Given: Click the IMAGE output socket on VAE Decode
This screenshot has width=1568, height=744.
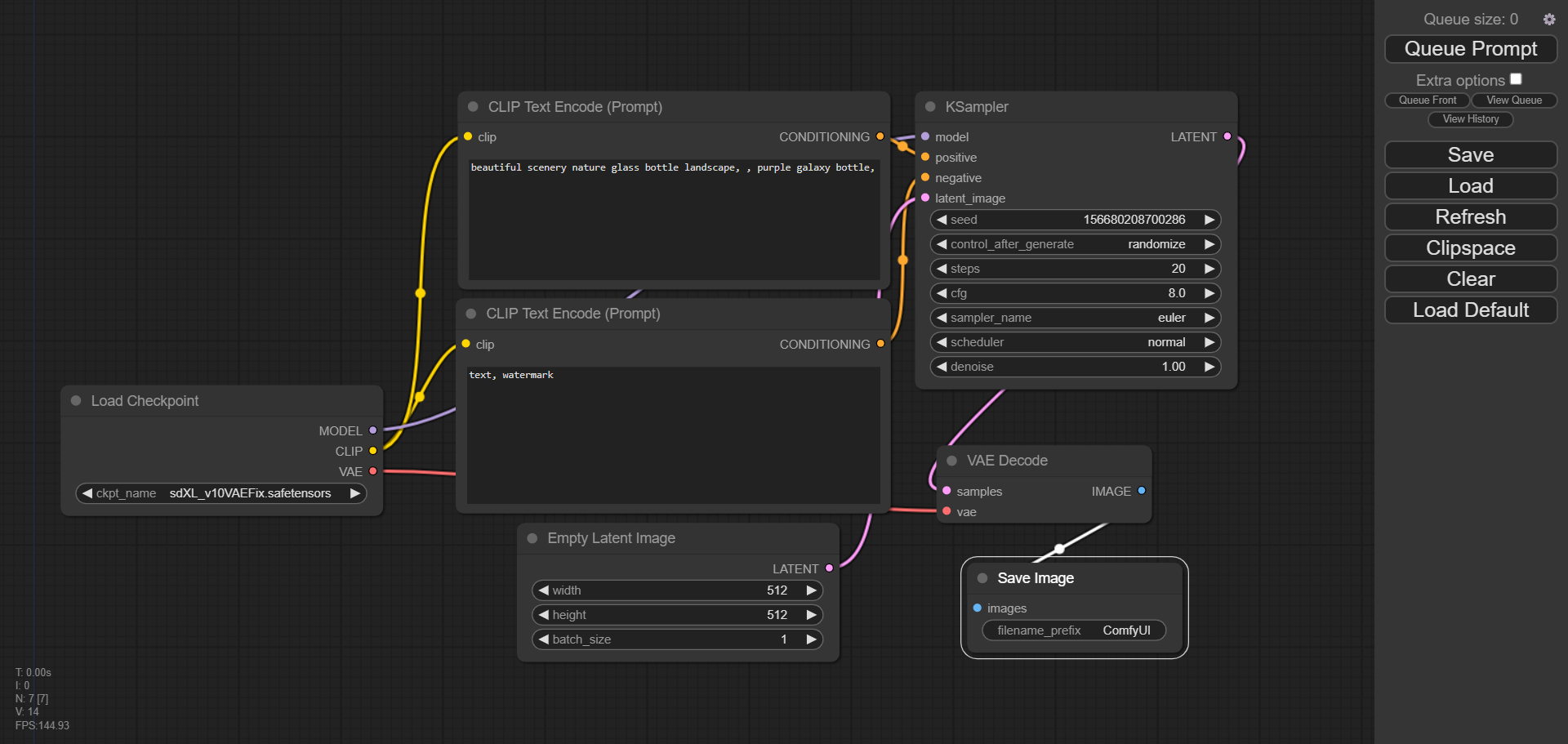Looking at the screenshot, I should (x=1142, y=491).
